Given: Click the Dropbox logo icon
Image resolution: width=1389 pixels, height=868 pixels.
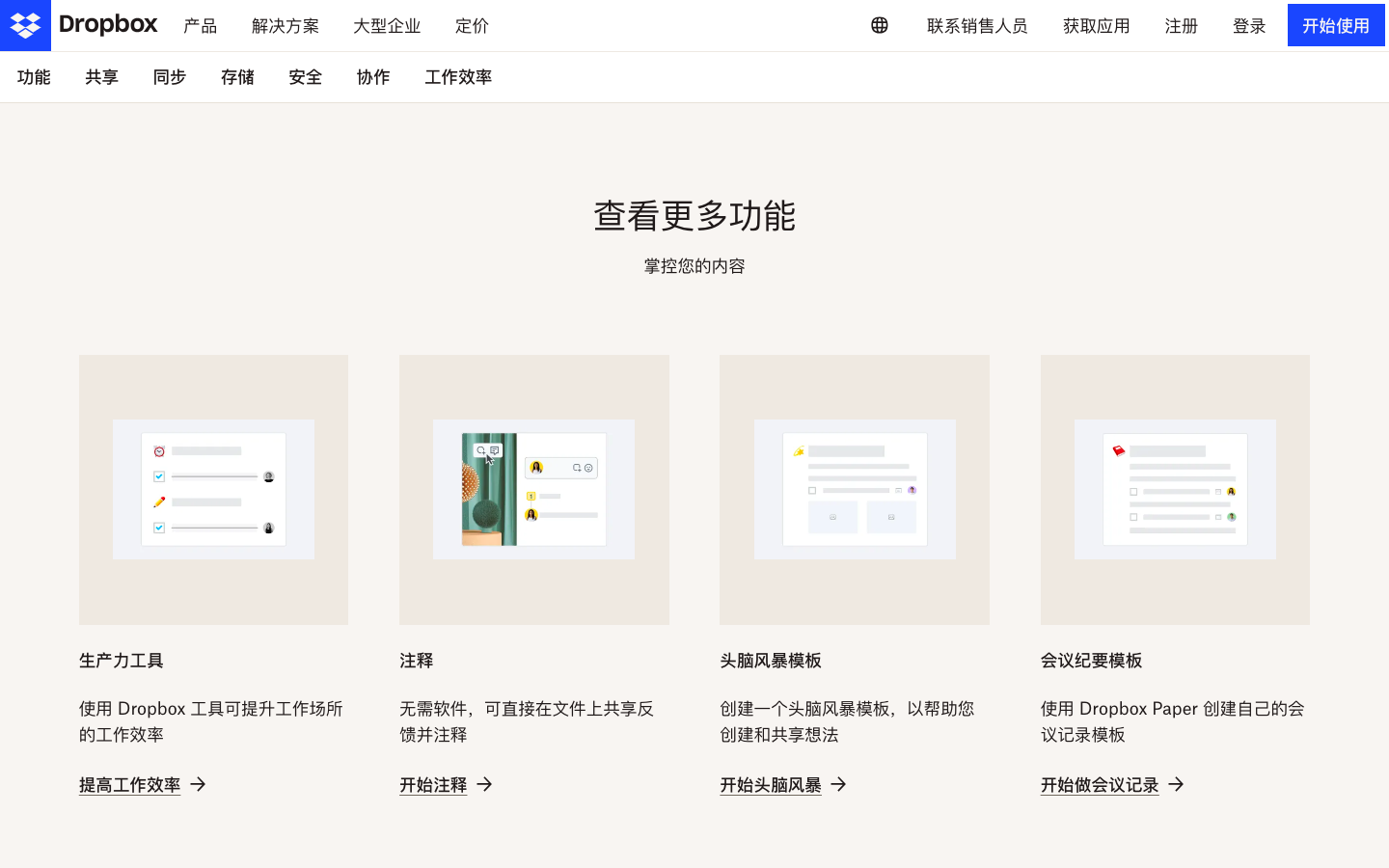Looking at the screenshot, I should tap(25, 25).
